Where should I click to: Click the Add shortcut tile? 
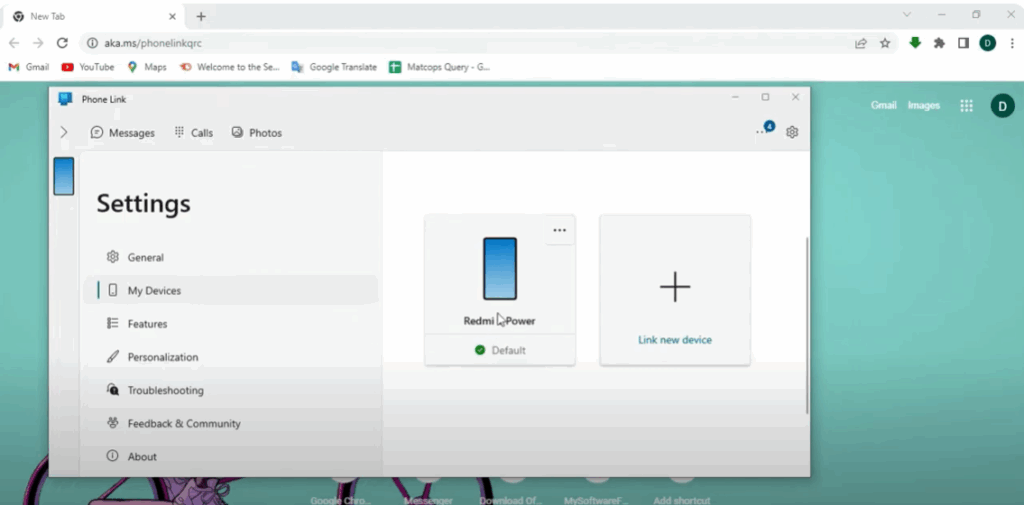(682, 491)
